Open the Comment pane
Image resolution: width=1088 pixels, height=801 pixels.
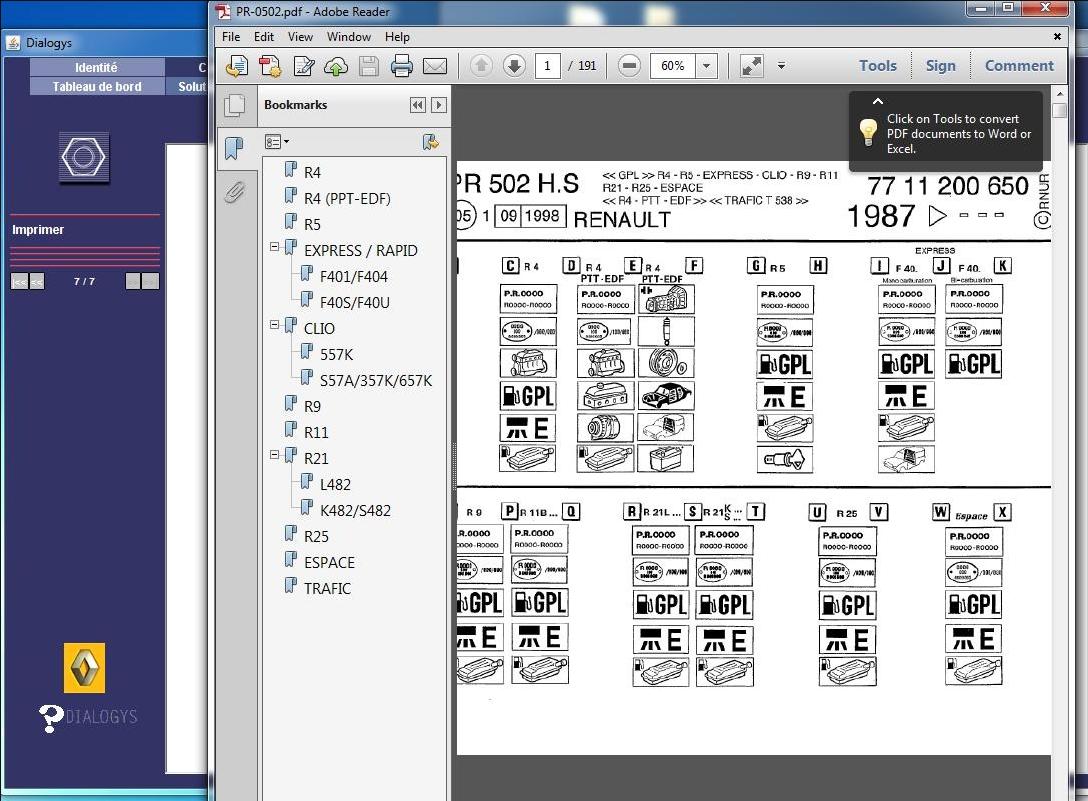[1019, 65]
